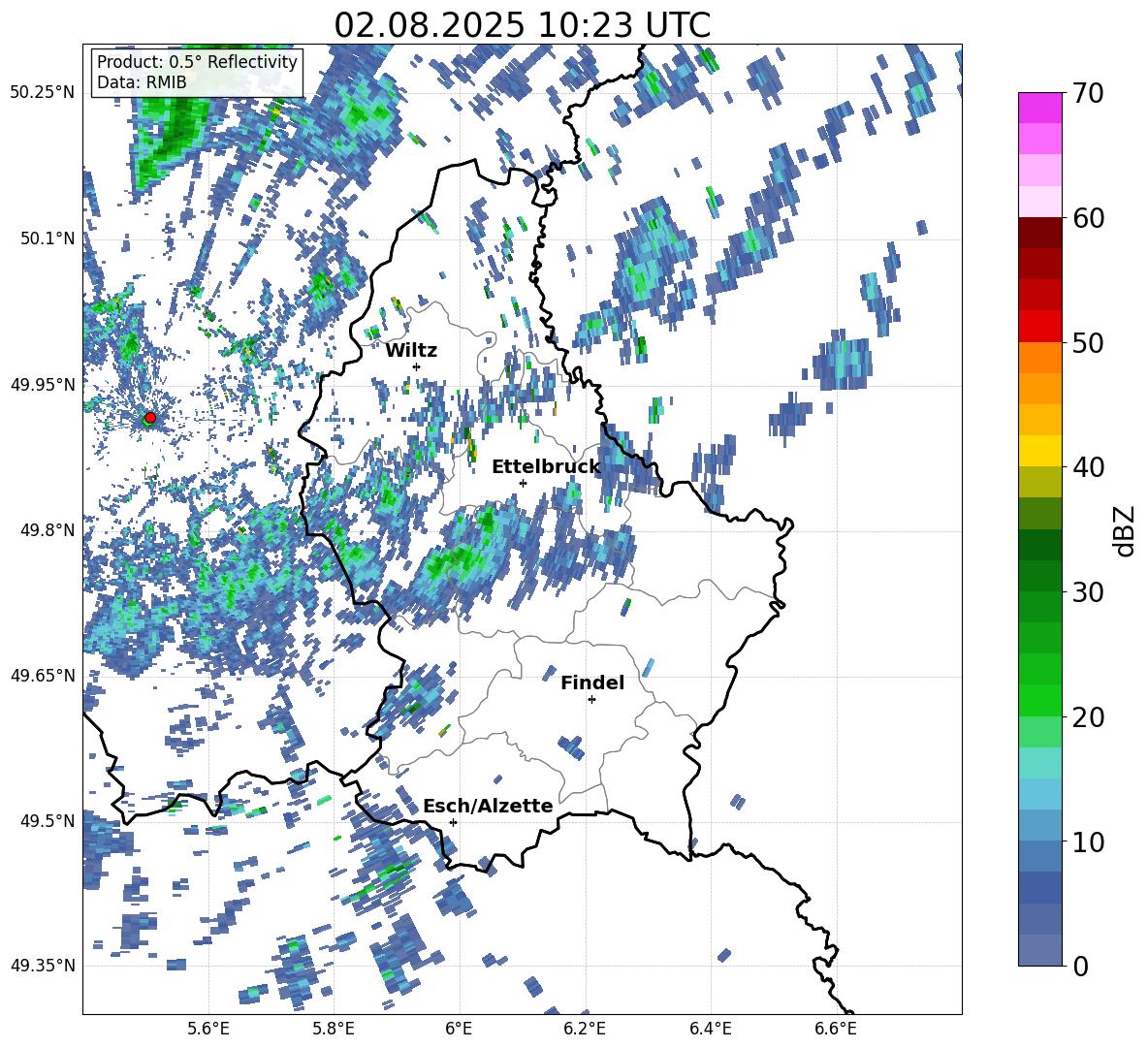Click the Esch/Alzette city label
Image resolution: width=1148 pixels, height=1048 pixels.
point(488,806)
